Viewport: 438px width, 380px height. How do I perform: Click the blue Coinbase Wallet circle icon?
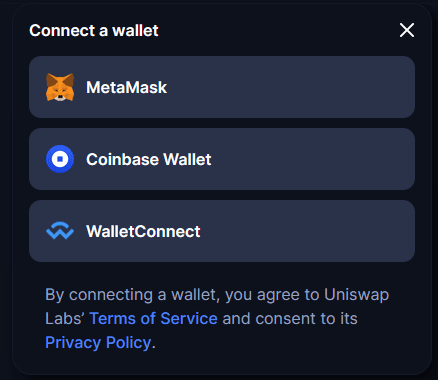click(x=60, y=159)
